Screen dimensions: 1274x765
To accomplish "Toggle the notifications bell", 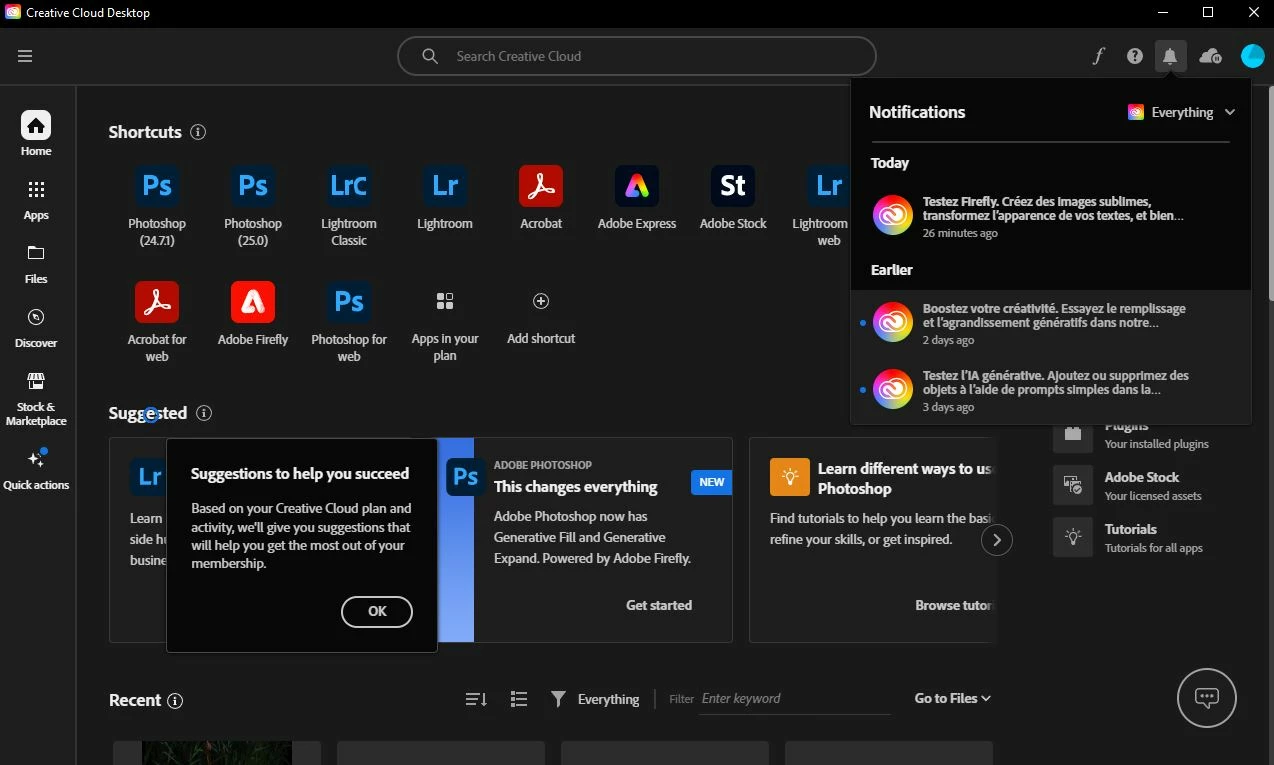I will pyautogui.click(x=1170, y=56).
